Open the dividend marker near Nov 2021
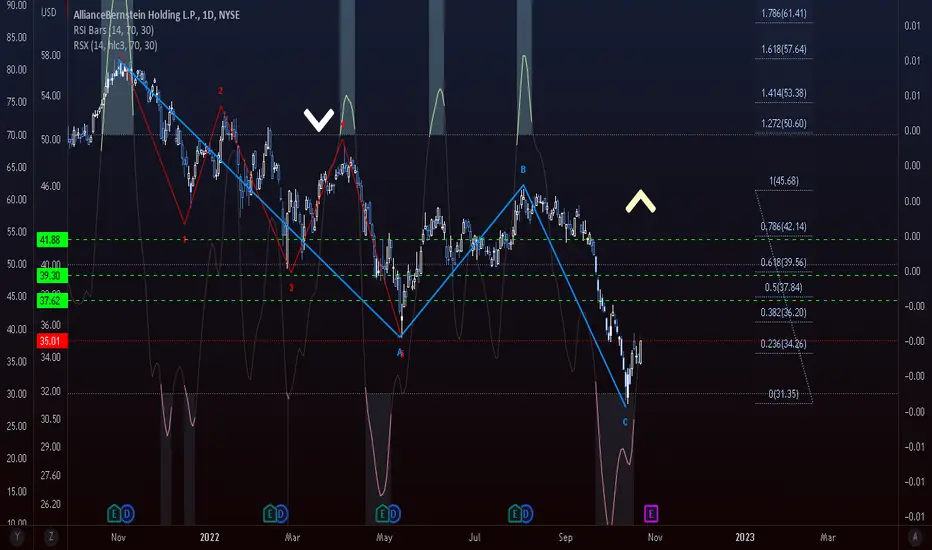 tap(127, 513)
